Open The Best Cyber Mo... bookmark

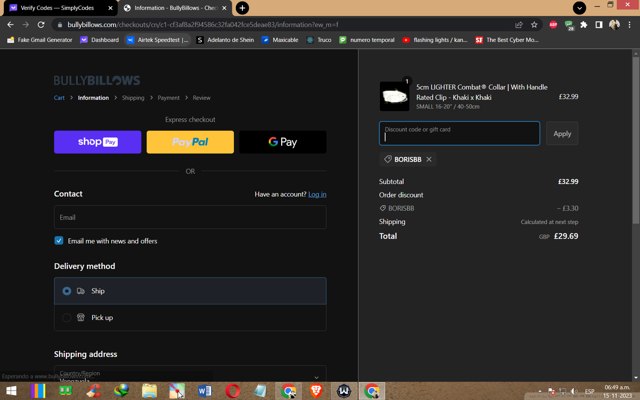tap(507, 40)
